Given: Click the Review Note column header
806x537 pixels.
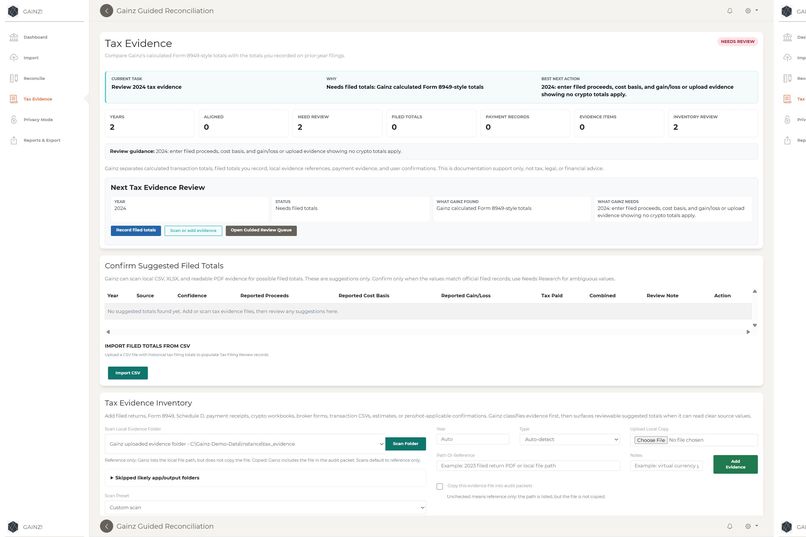Looking at the screenshot, I should point(662,295).
